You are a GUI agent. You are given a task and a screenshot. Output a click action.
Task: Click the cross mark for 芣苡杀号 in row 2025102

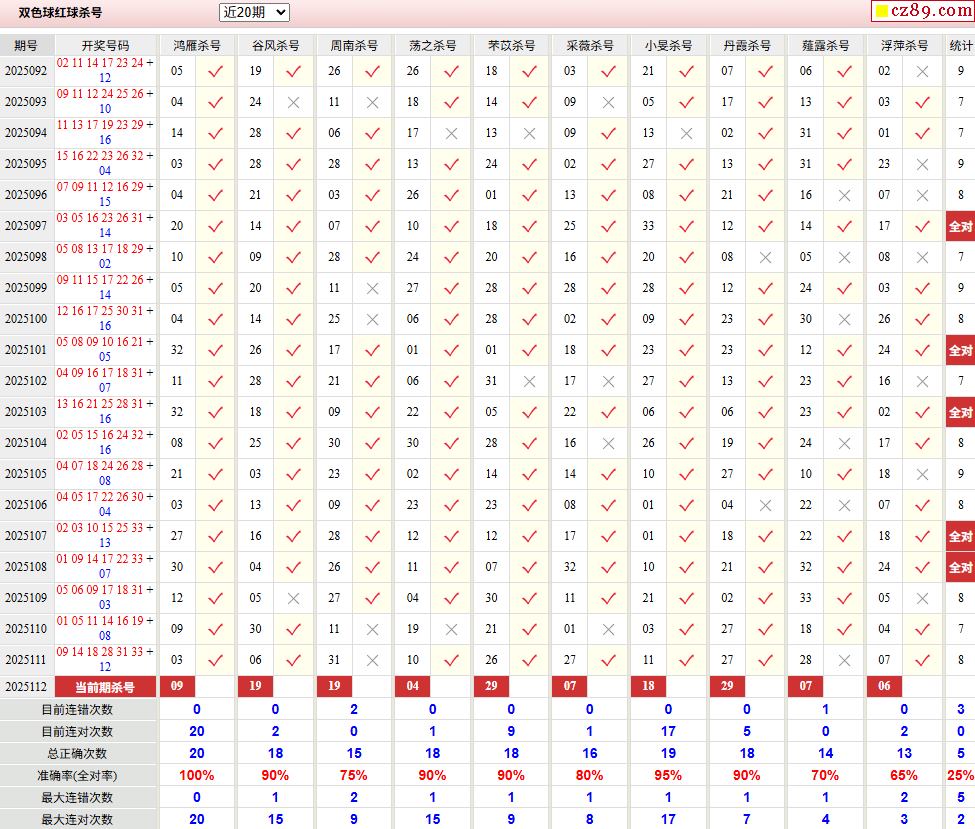pyautogui.click(x=529, y=381)
